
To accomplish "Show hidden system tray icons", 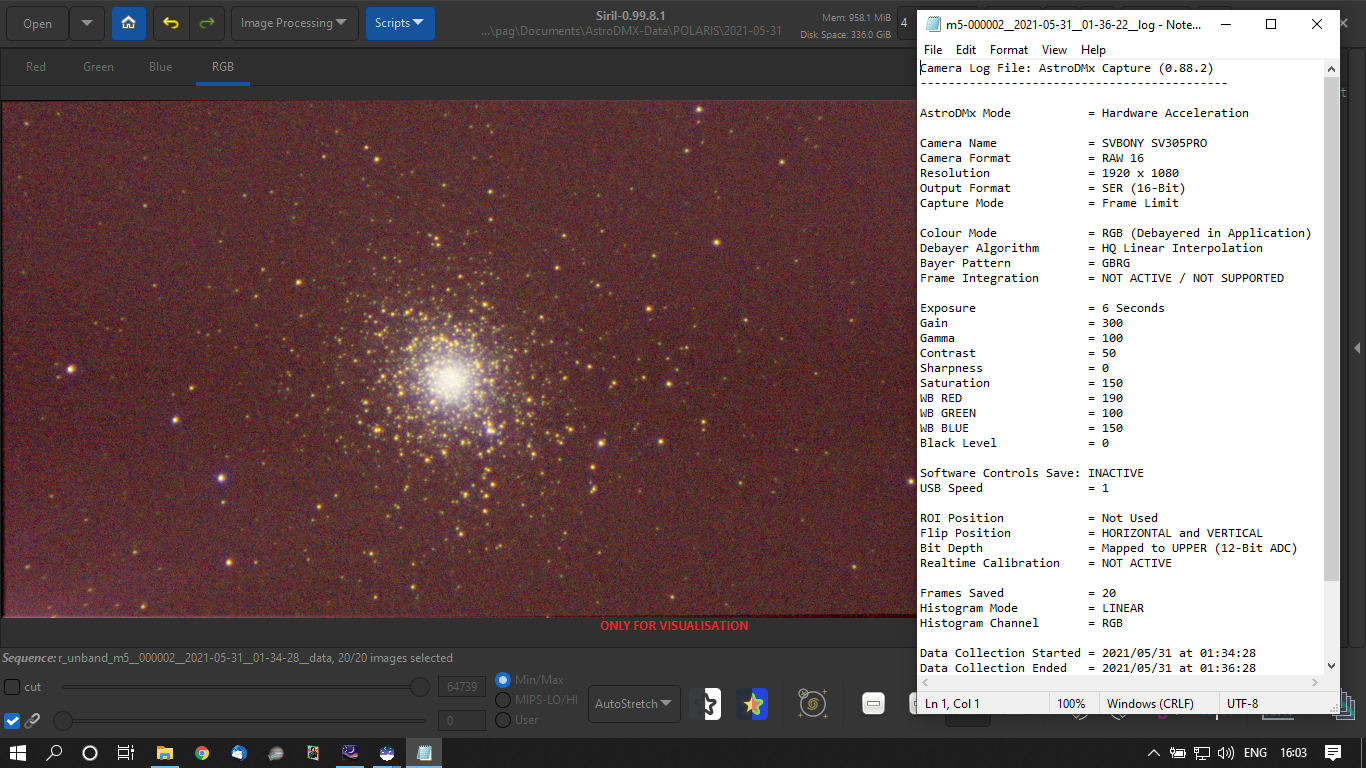I will (1154, 753).
